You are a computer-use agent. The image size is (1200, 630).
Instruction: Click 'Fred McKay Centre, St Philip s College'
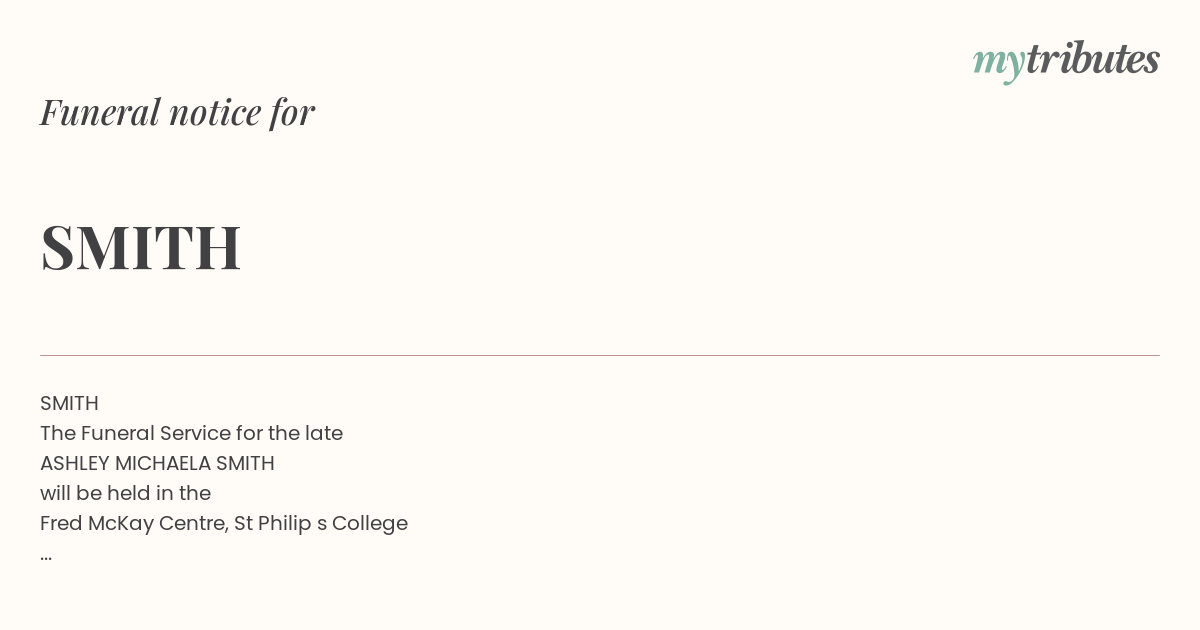click(x=224, y=523)
